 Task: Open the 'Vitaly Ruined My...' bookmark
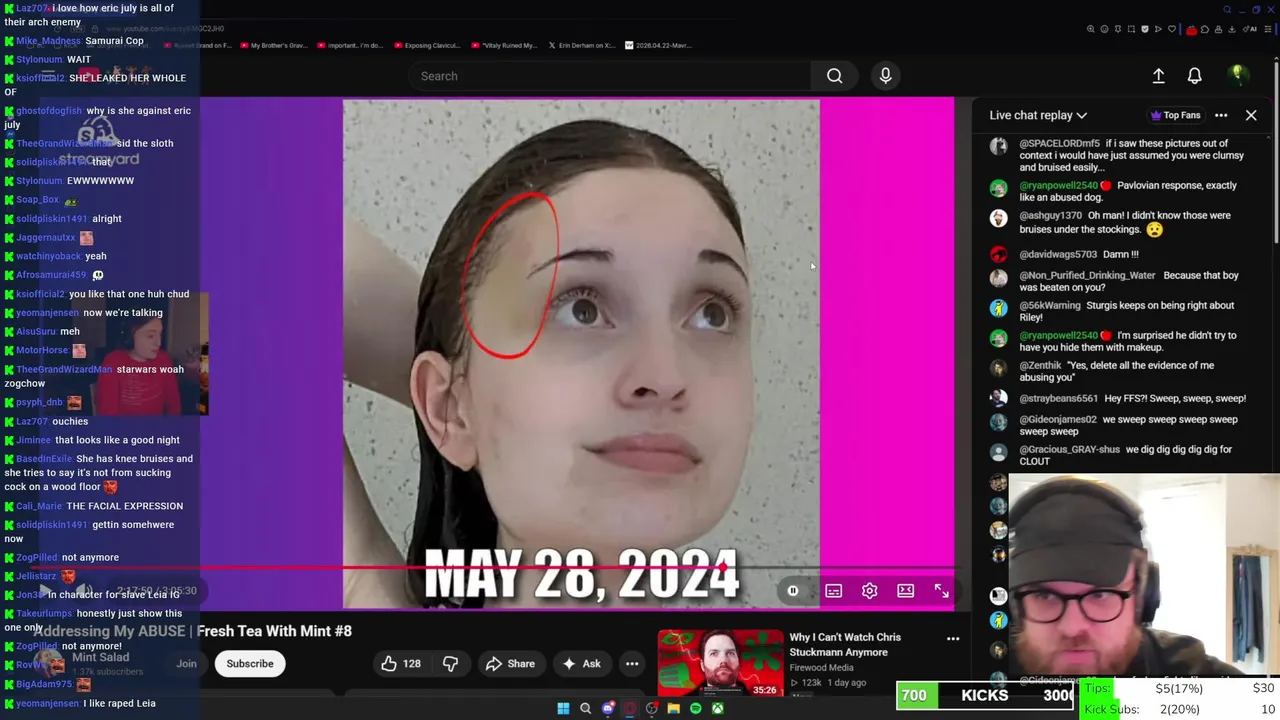503,45
